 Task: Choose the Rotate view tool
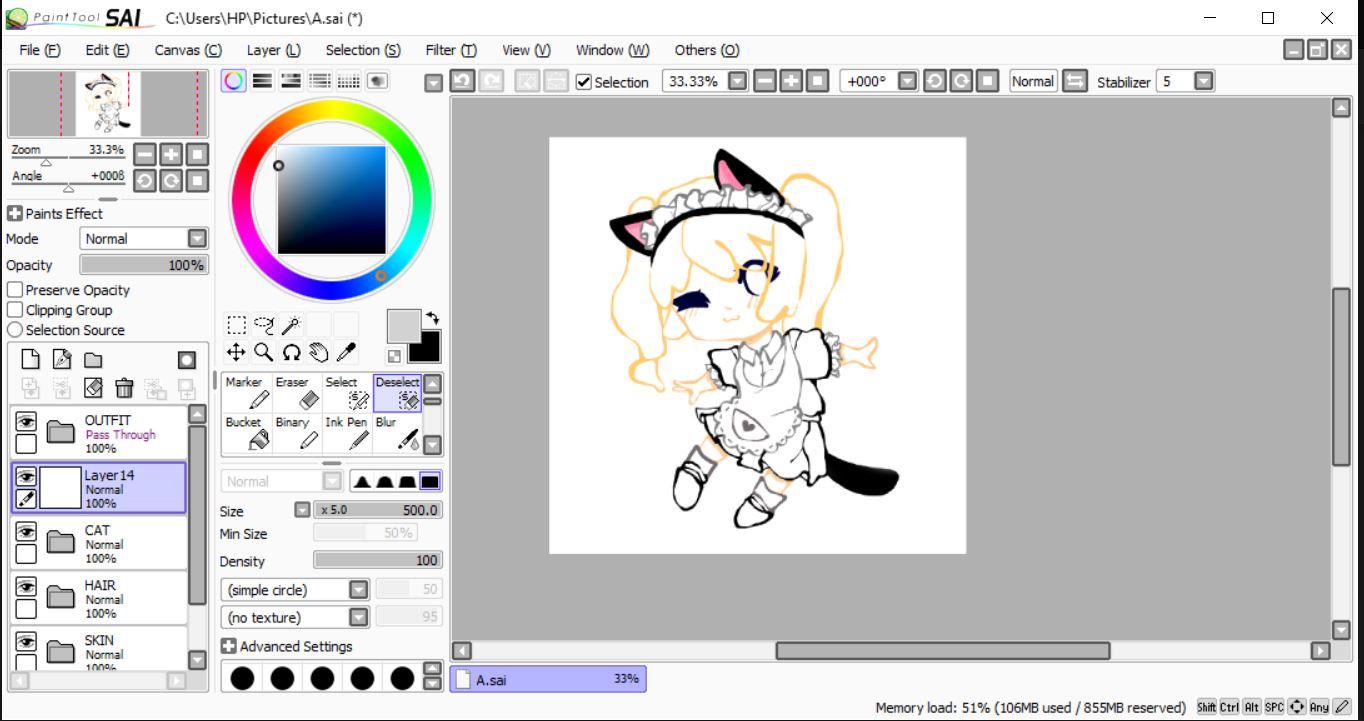point(291,352)
